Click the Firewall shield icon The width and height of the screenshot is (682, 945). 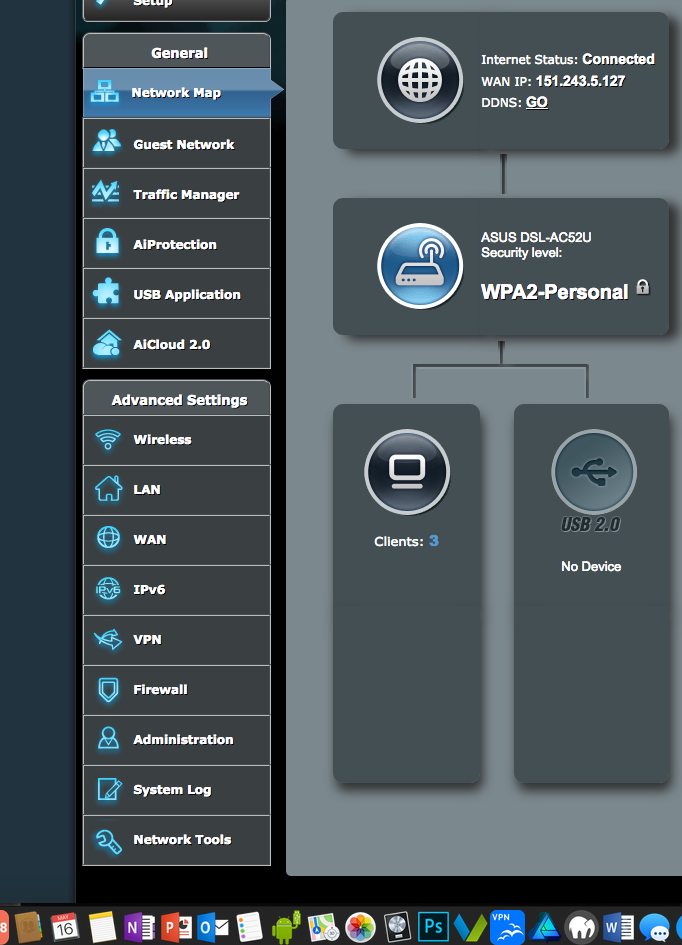click(x=108, y=689)
